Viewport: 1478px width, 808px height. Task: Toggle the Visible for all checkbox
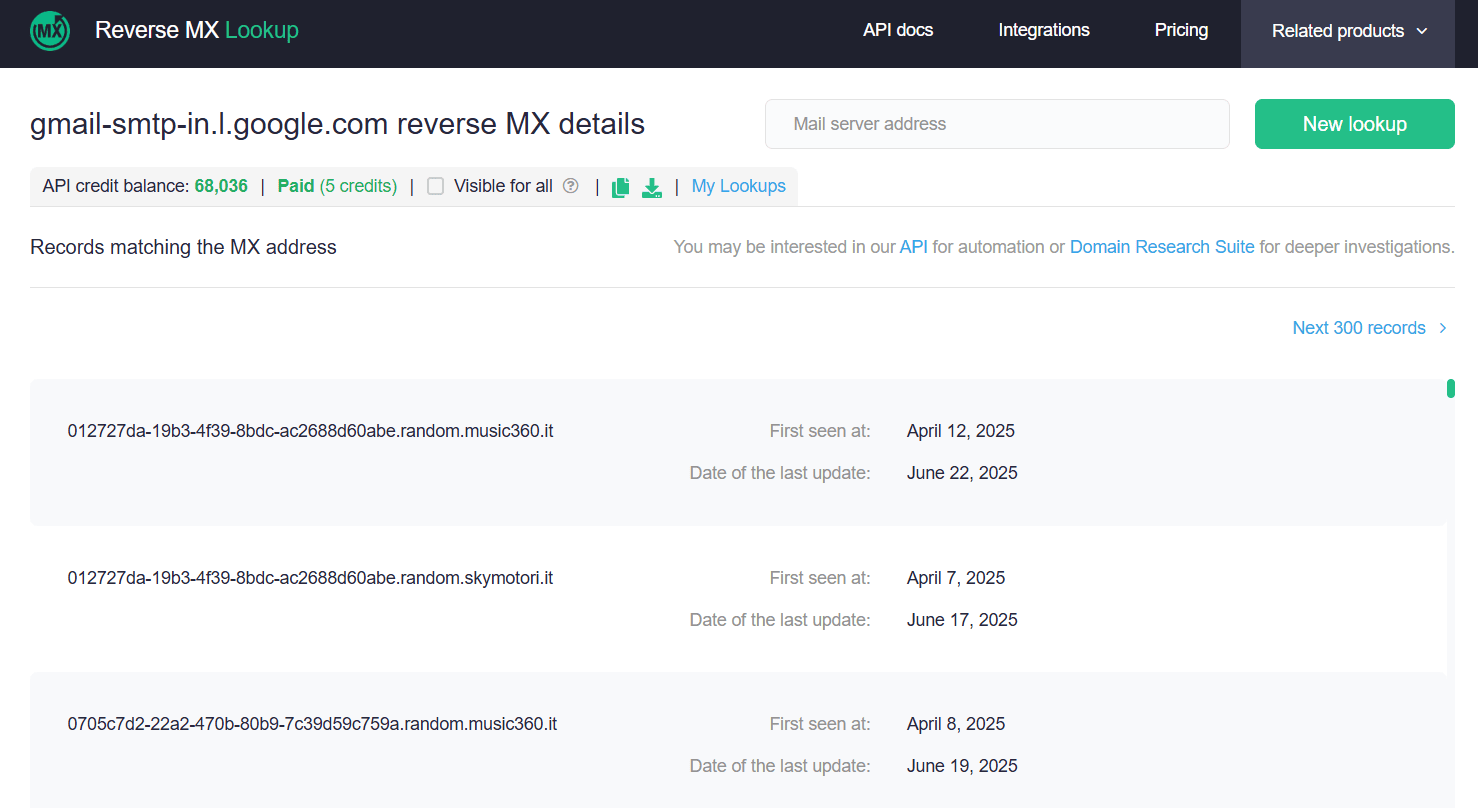click(435, 186)
